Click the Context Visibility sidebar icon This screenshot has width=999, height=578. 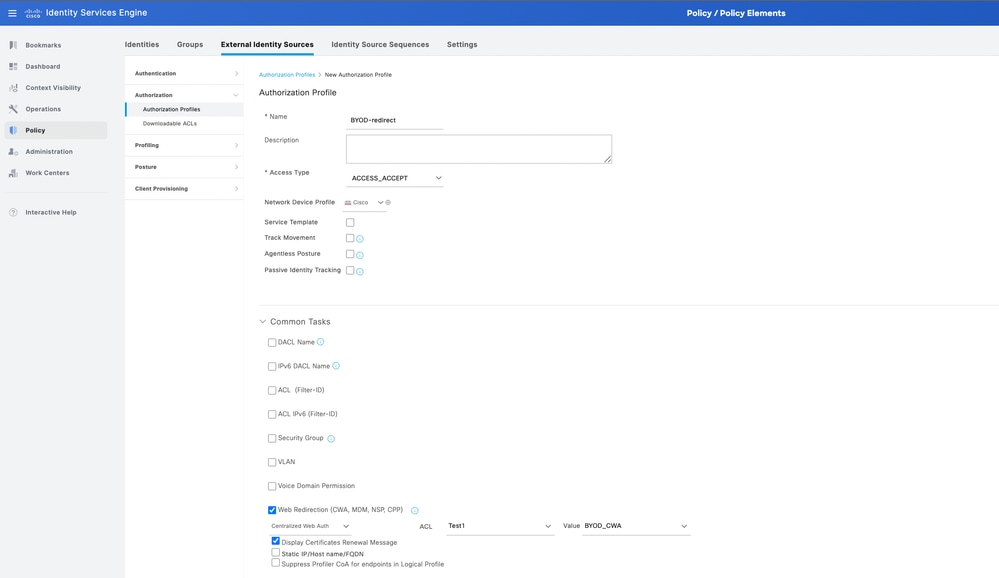pos(13,88)
